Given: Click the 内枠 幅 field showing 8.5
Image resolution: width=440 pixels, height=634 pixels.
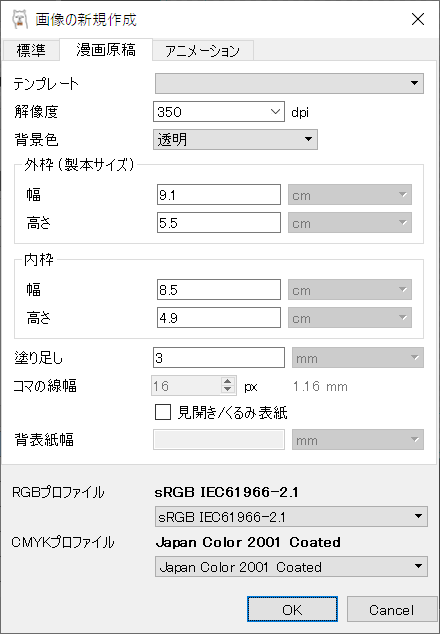Looking at the screenshot, I should click(219, 290).
